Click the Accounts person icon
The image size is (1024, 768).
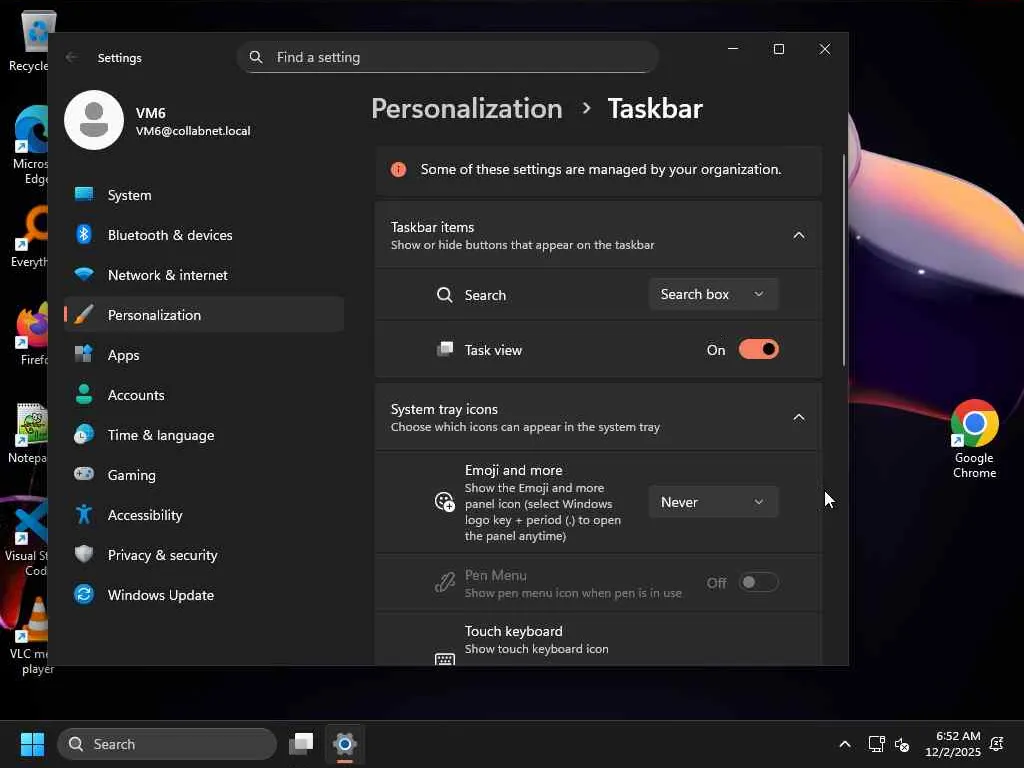point(84,394)
